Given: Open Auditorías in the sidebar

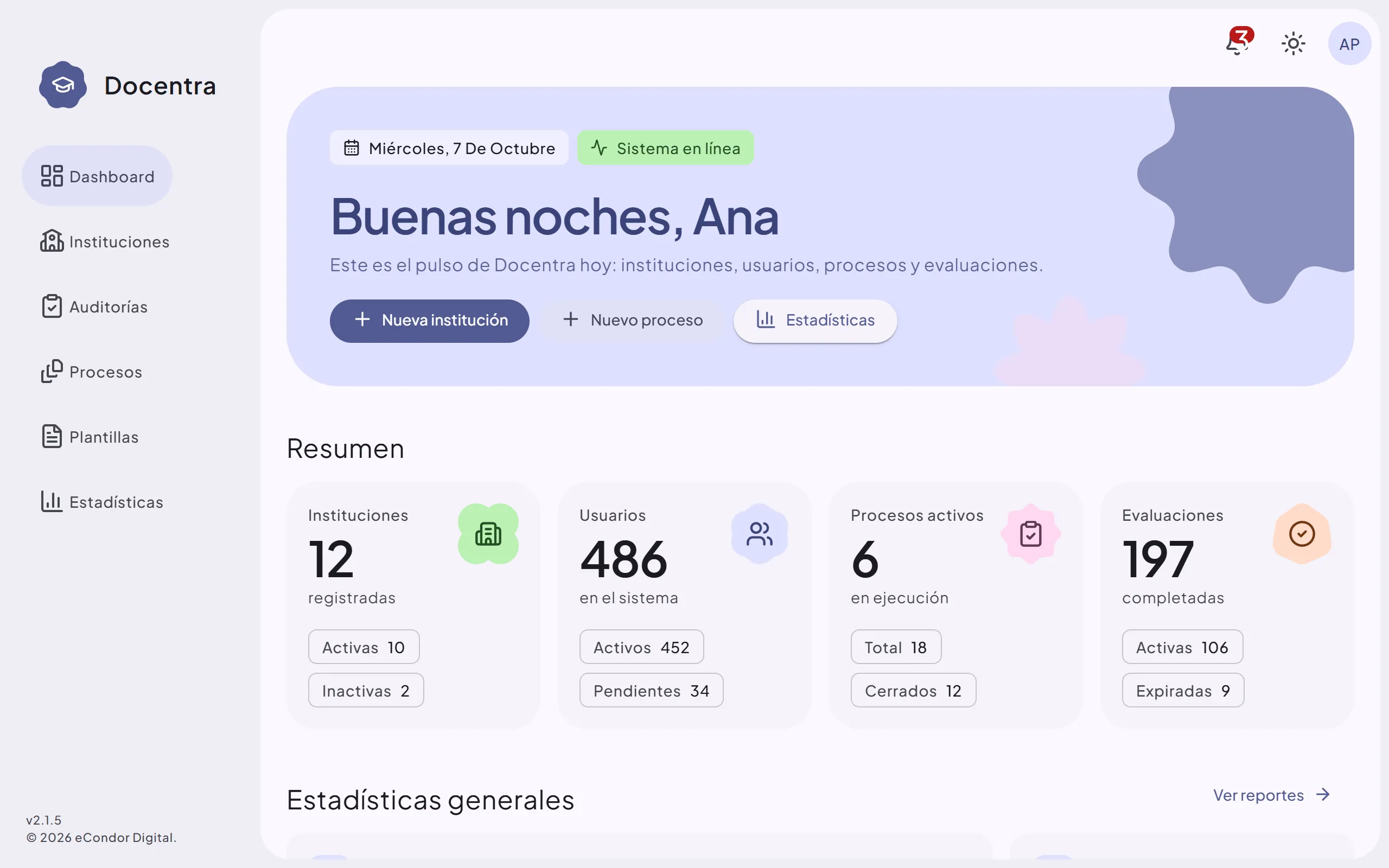Looking at the screenshot, I should coord(94,306).
